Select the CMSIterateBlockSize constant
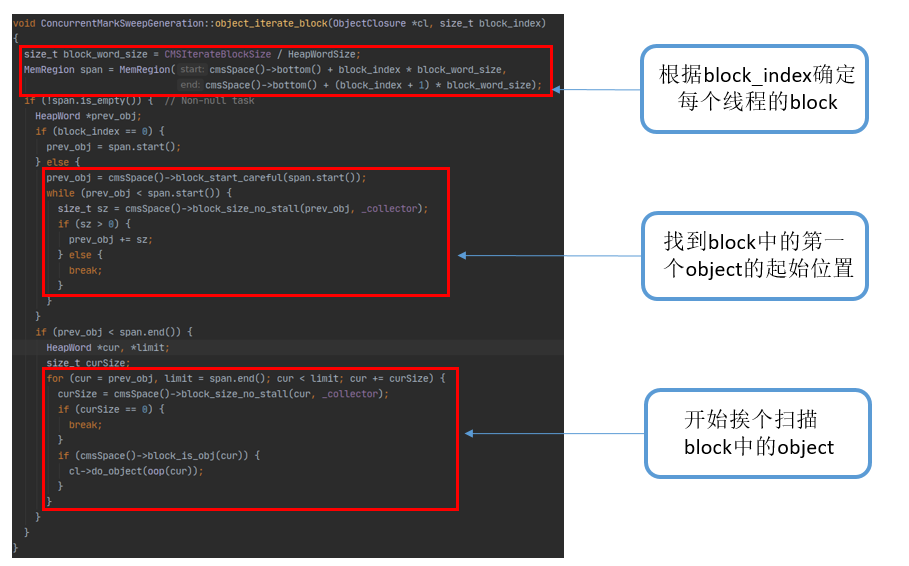Image resolution: width=909 pixels, height=566 pixels. coord(217,55)
